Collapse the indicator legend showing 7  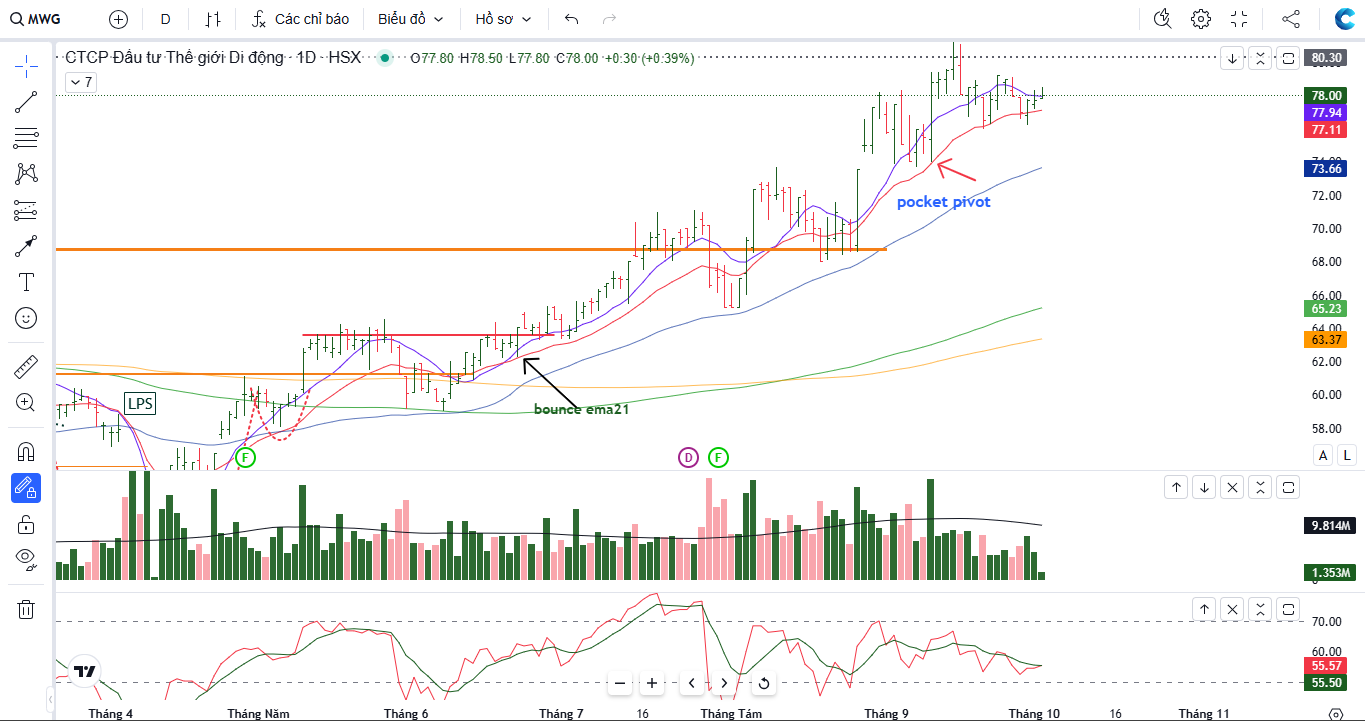(80, 82)
